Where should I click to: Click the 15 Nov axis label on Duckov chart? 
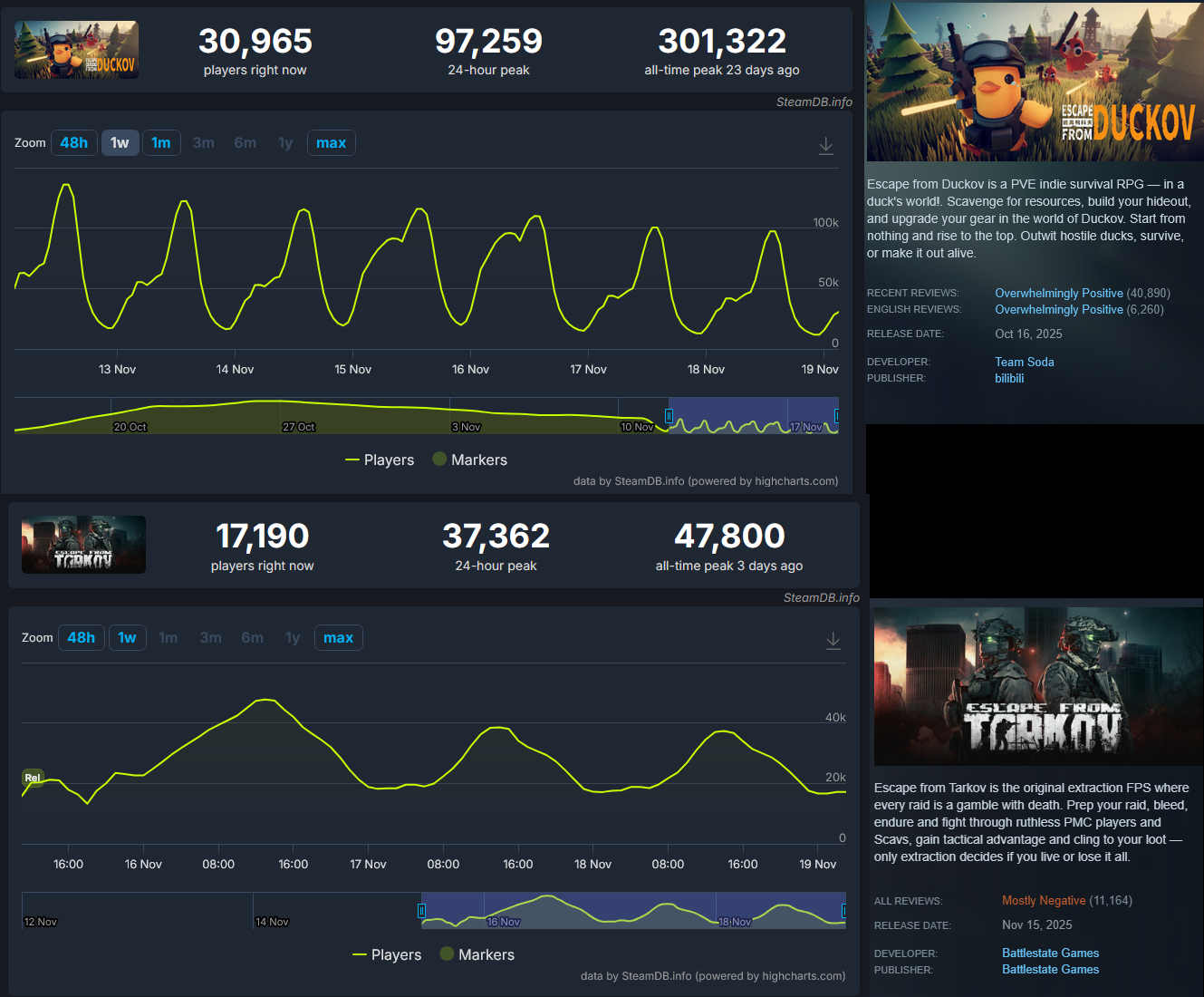coord(353,370)
